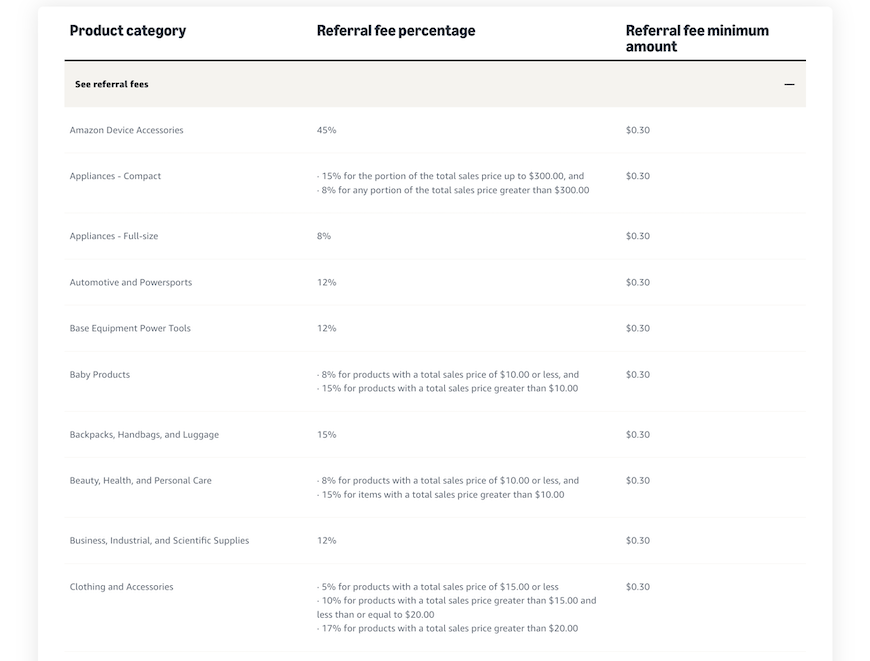Click 'Business, Industrial, and Scientific Supplies' label
Viewport: 870px width, 661px height.
159,541
